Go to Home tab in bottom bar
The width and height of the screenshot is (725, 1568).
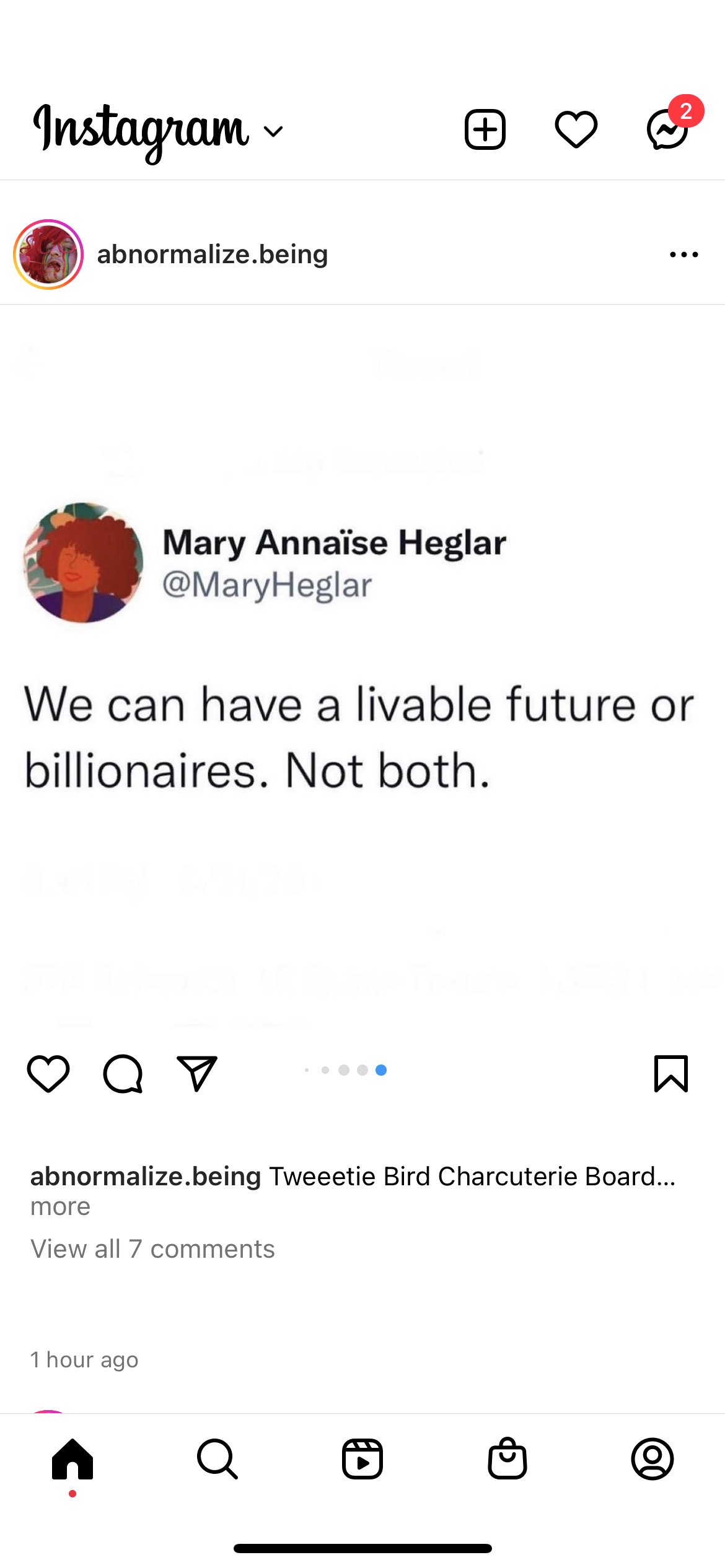tap(72, 1458)
